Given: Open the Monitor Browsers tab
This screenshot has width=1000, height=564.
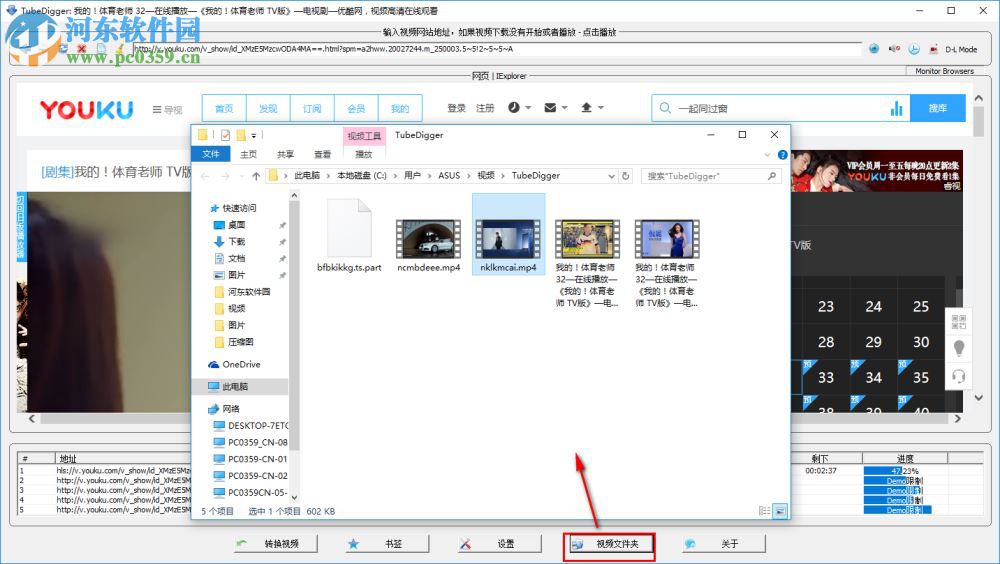Looking at the screenshot, I should [x=945, y=71].
